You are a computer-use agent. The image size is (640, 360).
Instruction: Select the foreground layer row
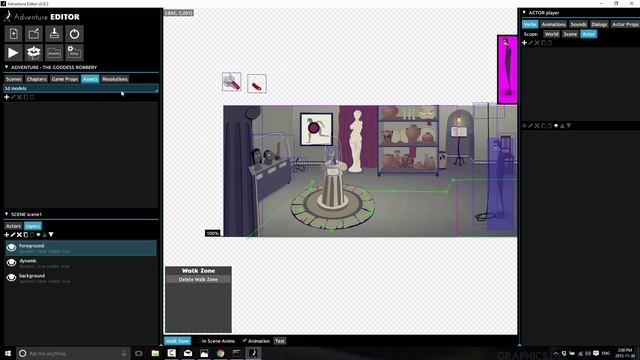(x=80, y=248)
